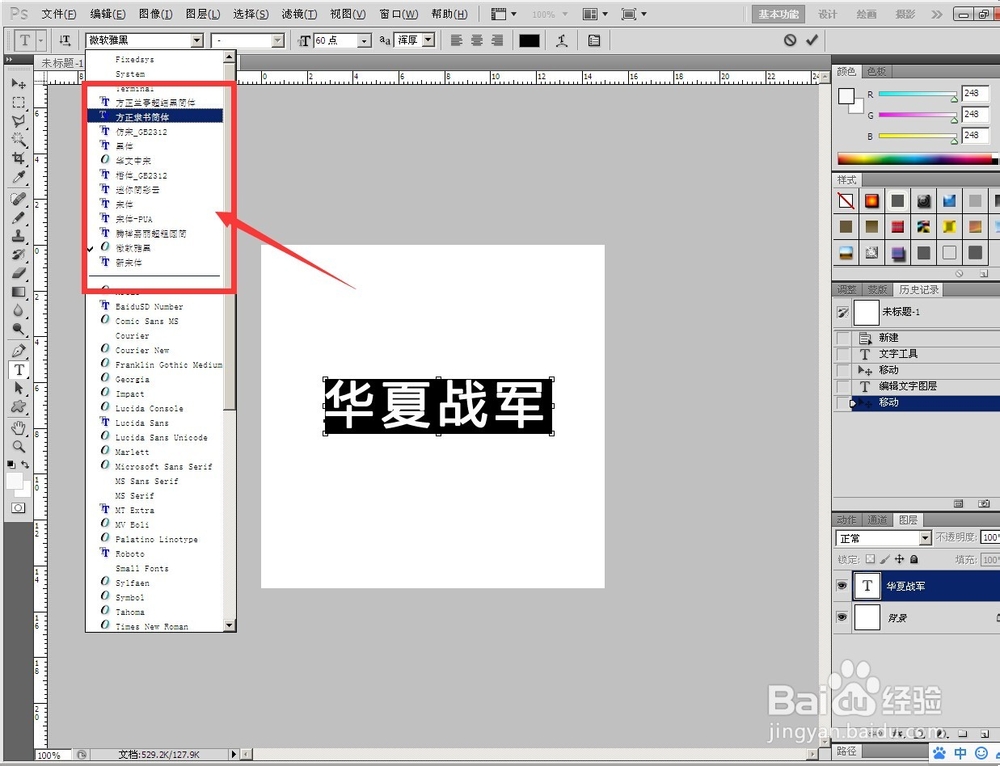The image size is (1000, 766).
Task: Commit current text edits checkmark
Action: click(x=811, y=40)
